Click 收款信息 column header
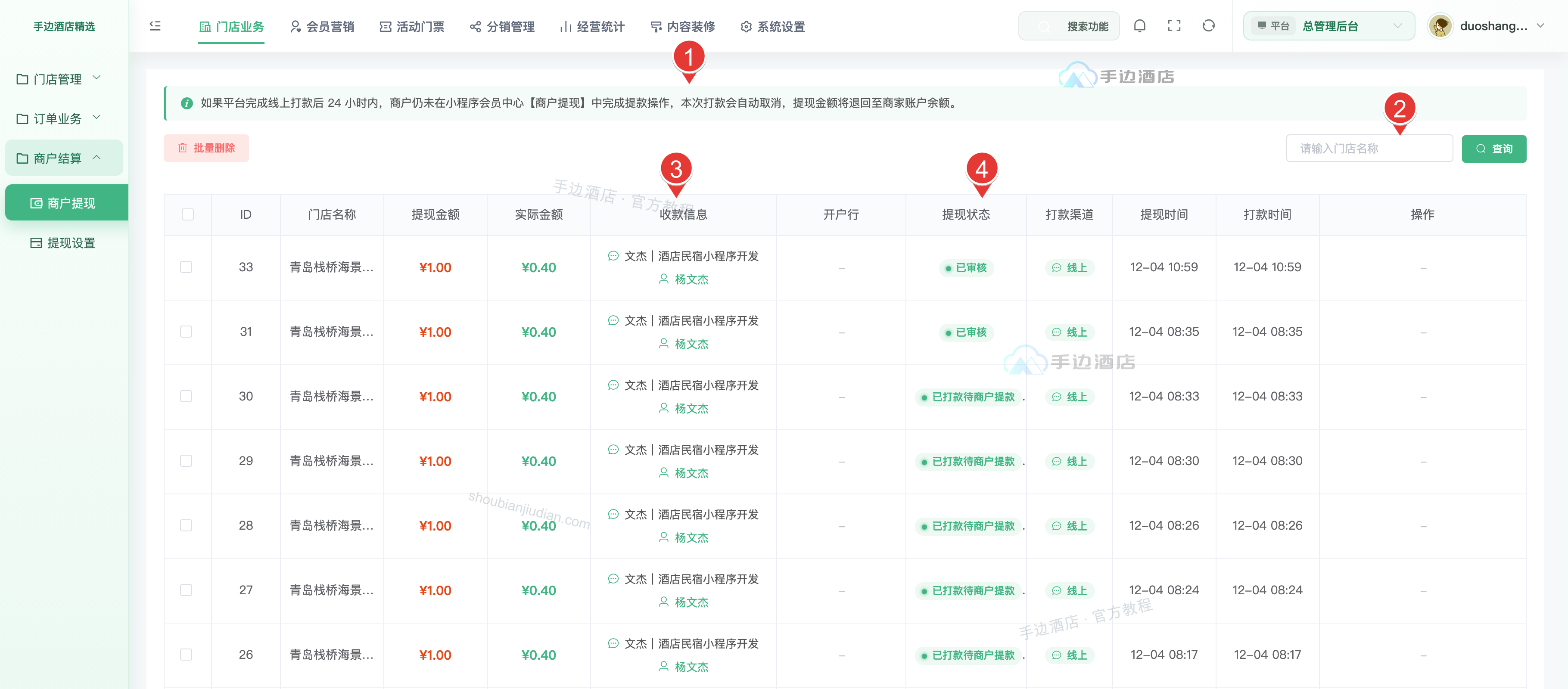The image size is (1568, 689). [684, 214]
